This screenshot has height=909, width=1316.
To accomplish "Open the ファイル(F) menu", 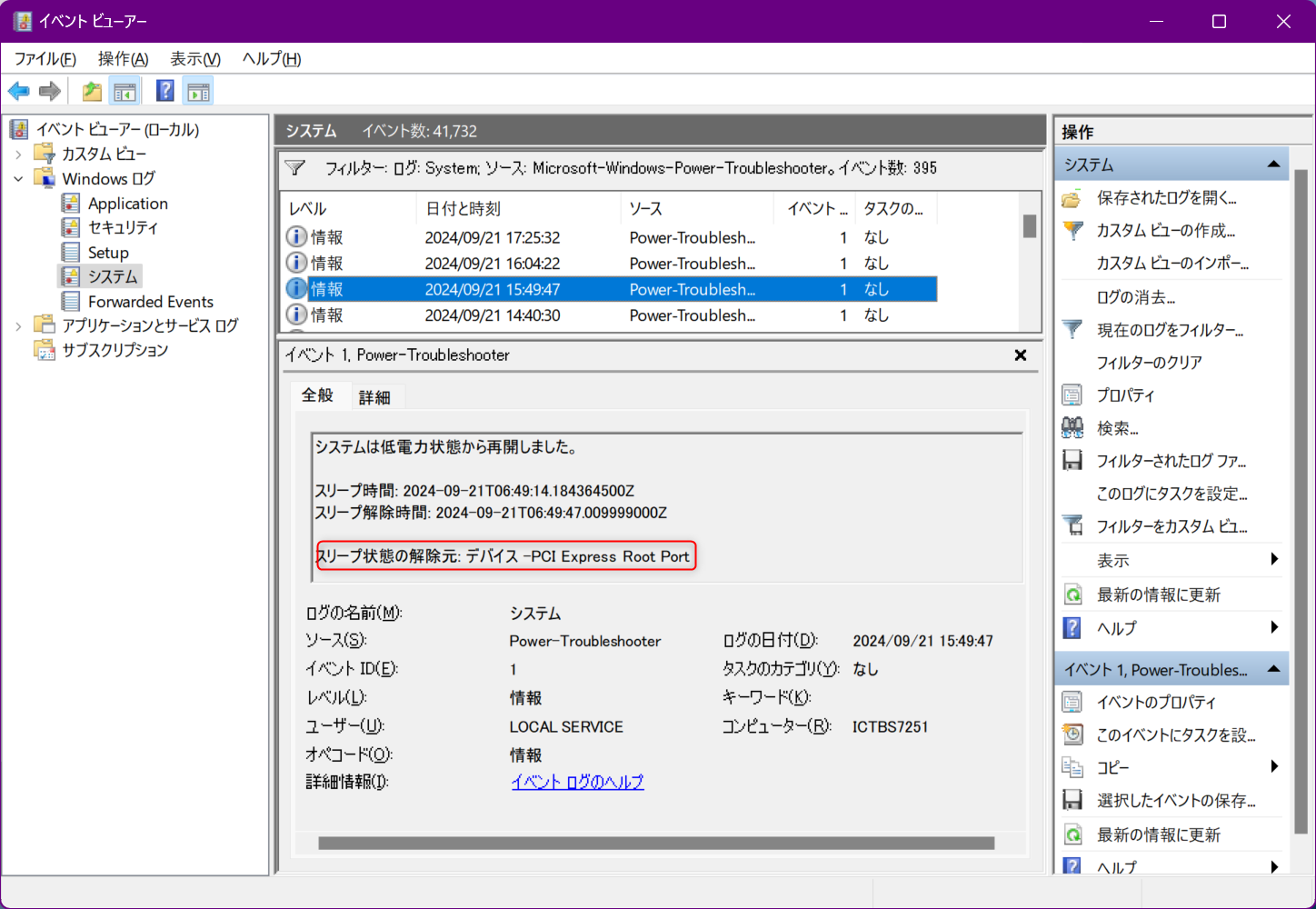I will coord(45,59).
